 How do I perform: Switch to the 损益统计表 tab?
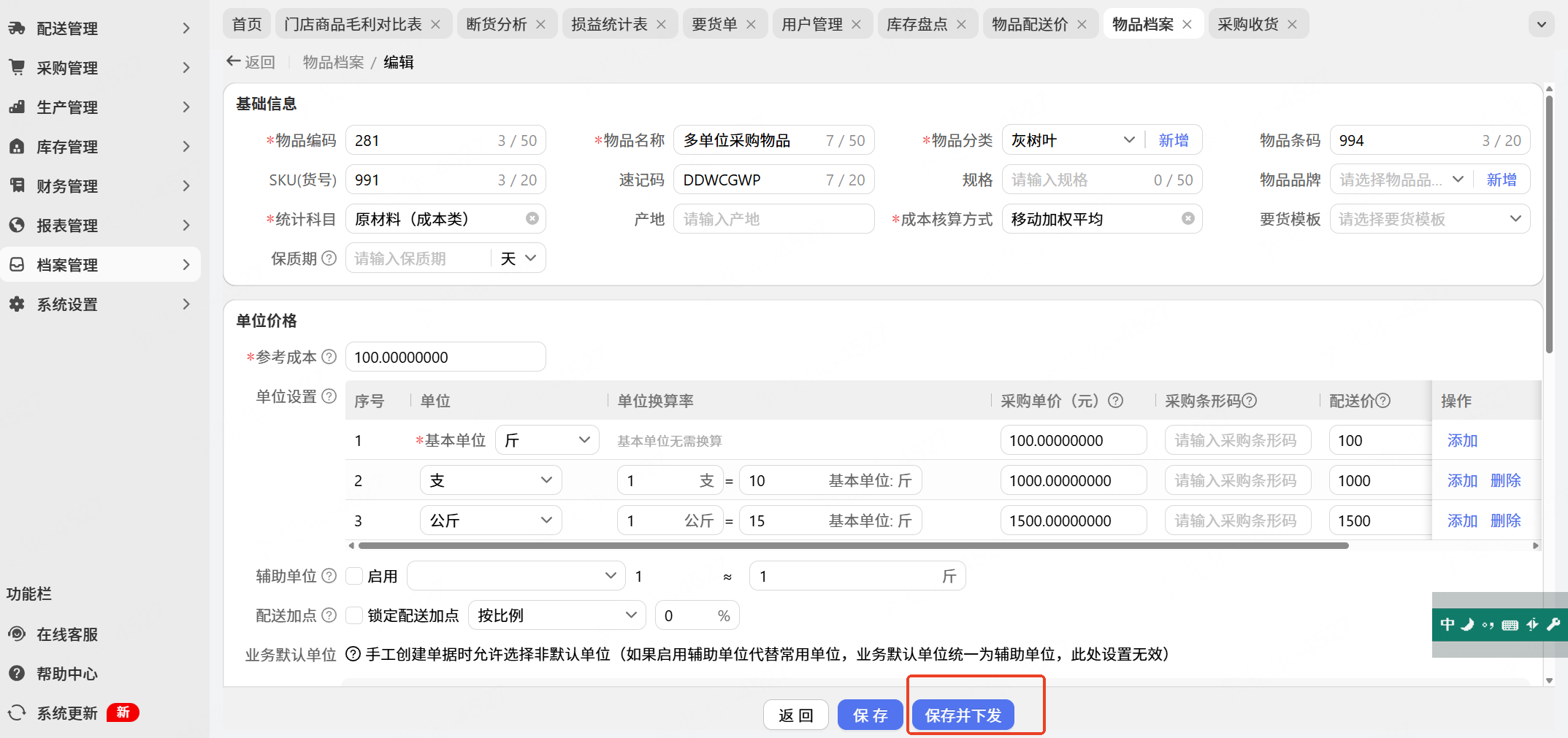click(609, 25)
